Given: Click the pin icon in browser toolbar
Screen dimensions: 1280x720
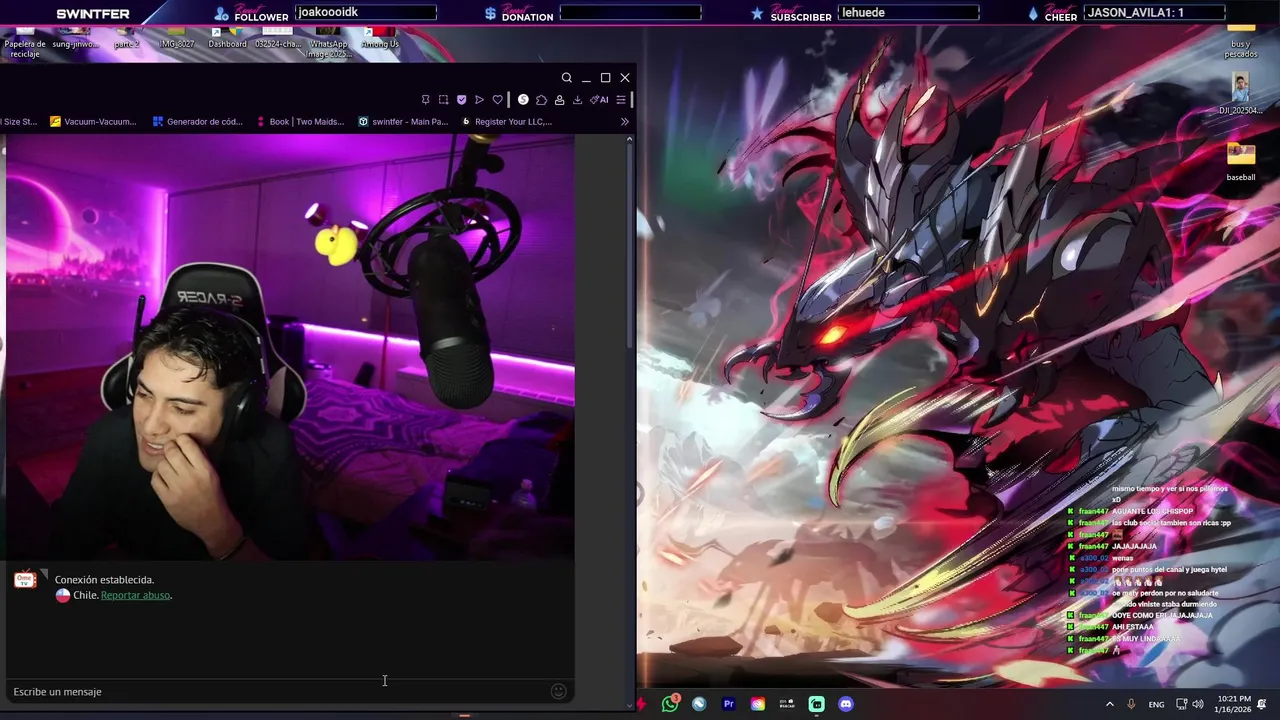Looking at the screenshot, I should [x=425, y=100].
